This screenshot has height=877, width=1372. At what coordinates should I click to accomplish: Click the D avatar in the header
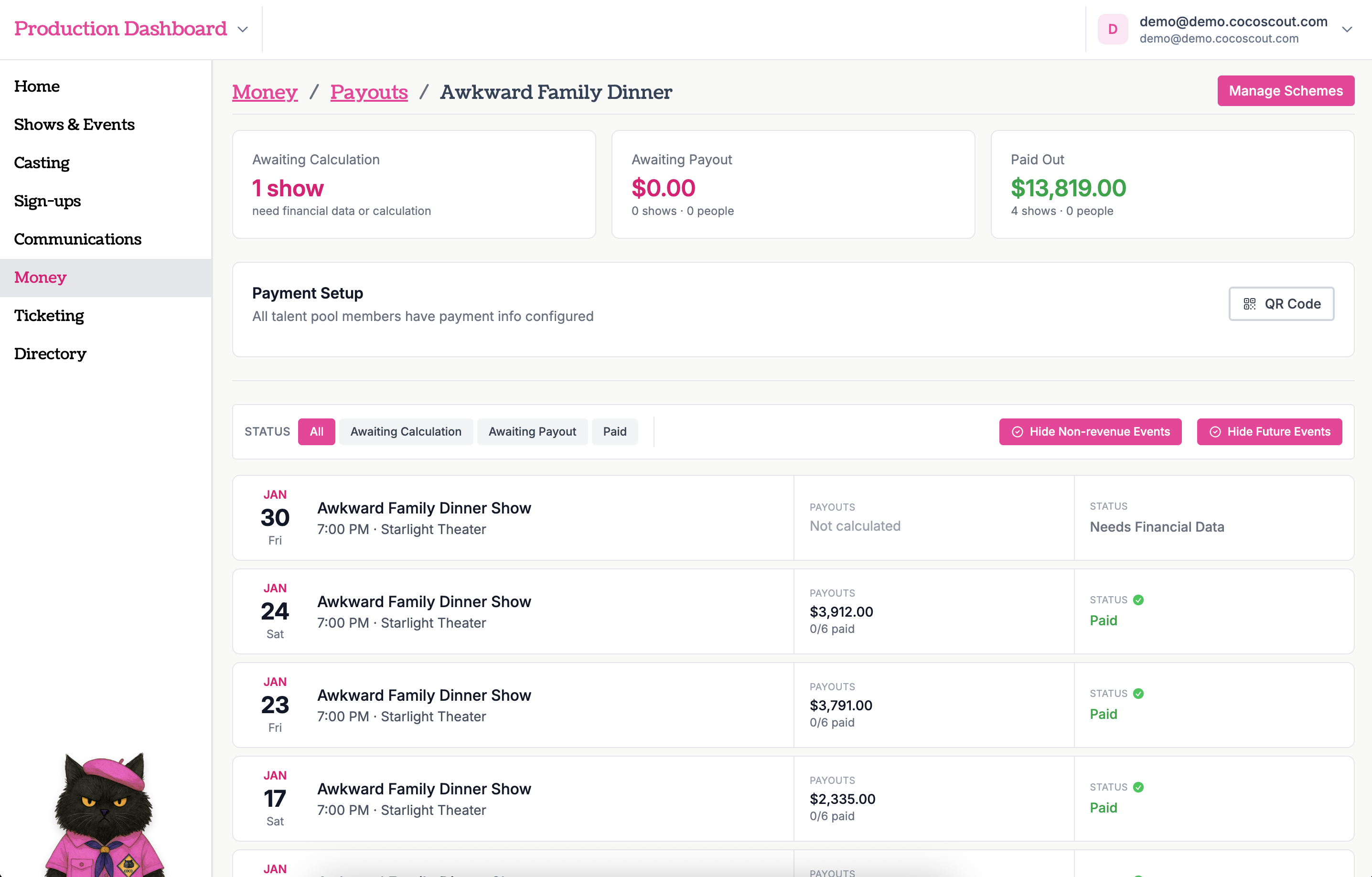click(x=1113, y=29)
